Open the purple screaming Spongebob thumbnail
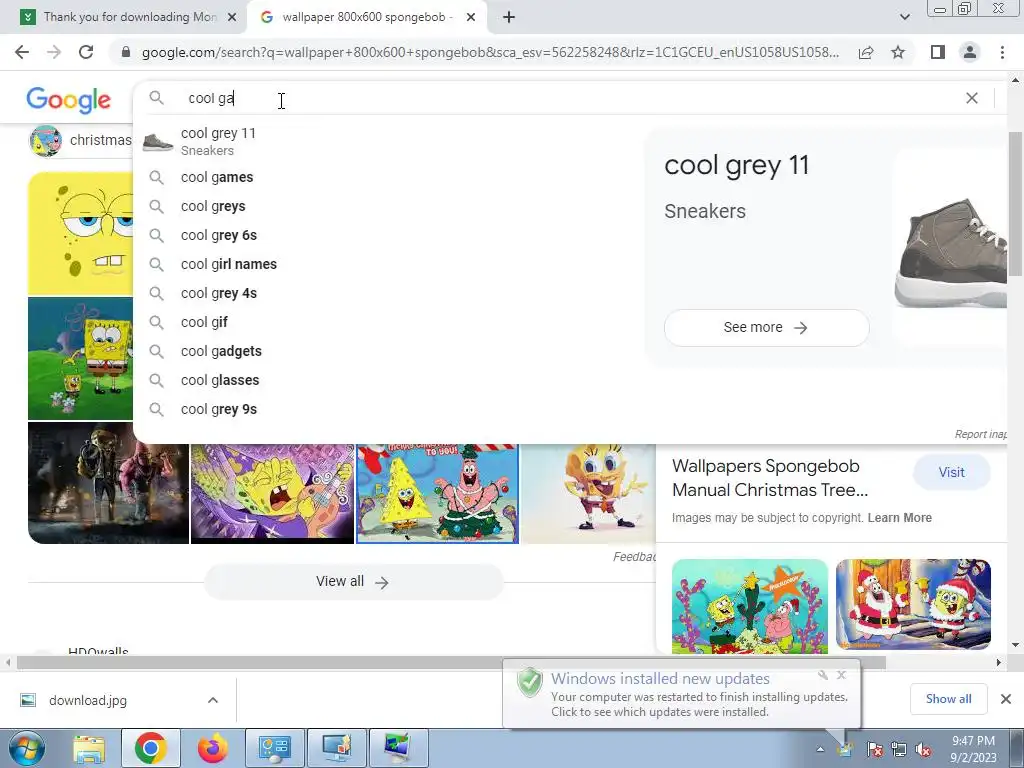 272,494
